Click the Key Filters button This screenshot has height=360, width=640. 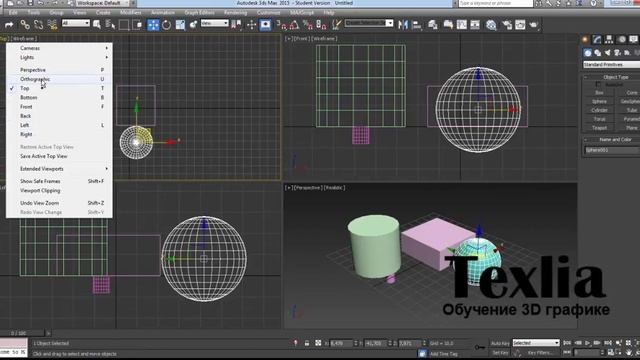(x=540, y=353)
